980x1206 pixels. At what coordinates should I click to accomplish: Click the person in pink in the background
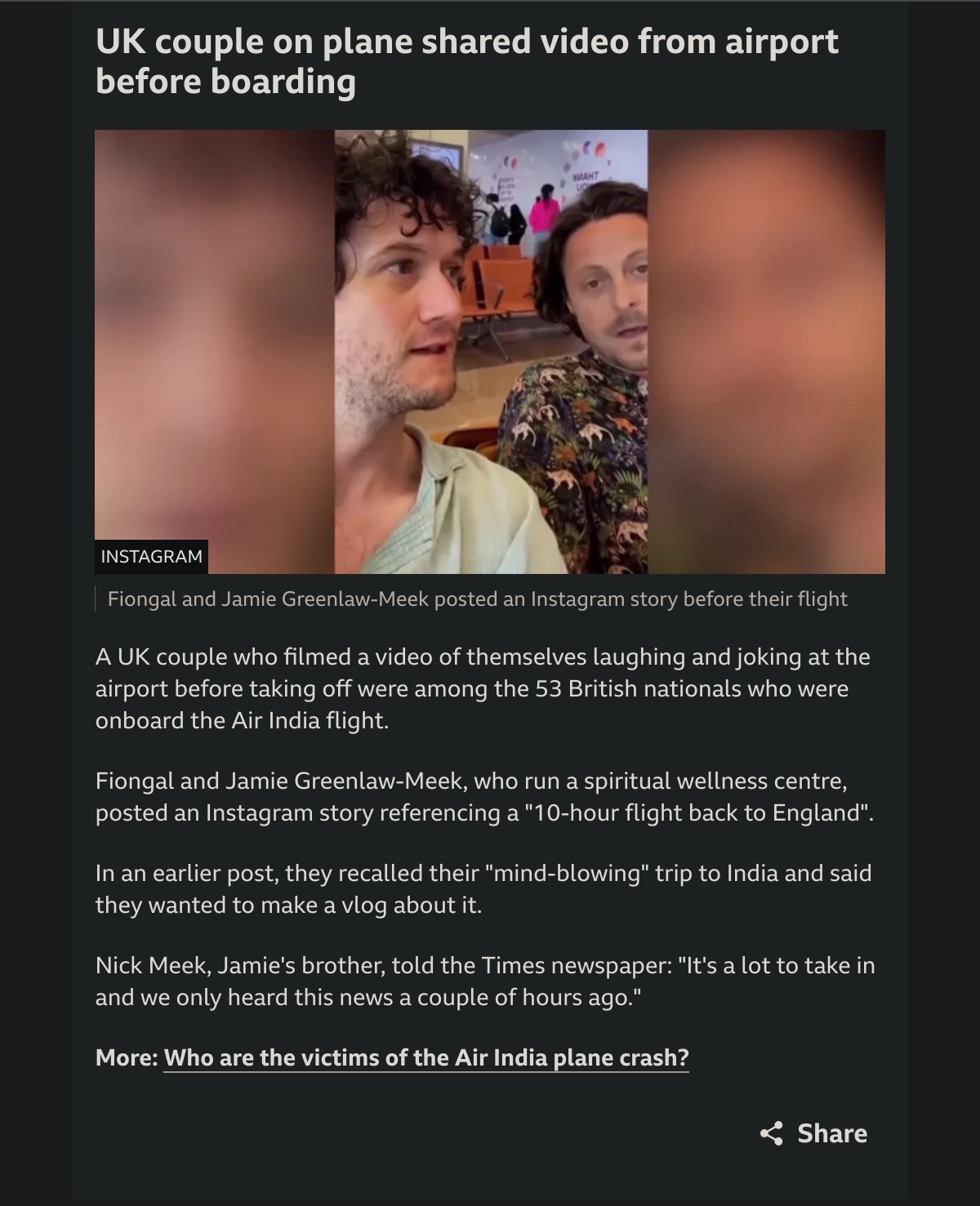(x=543, y=216)
